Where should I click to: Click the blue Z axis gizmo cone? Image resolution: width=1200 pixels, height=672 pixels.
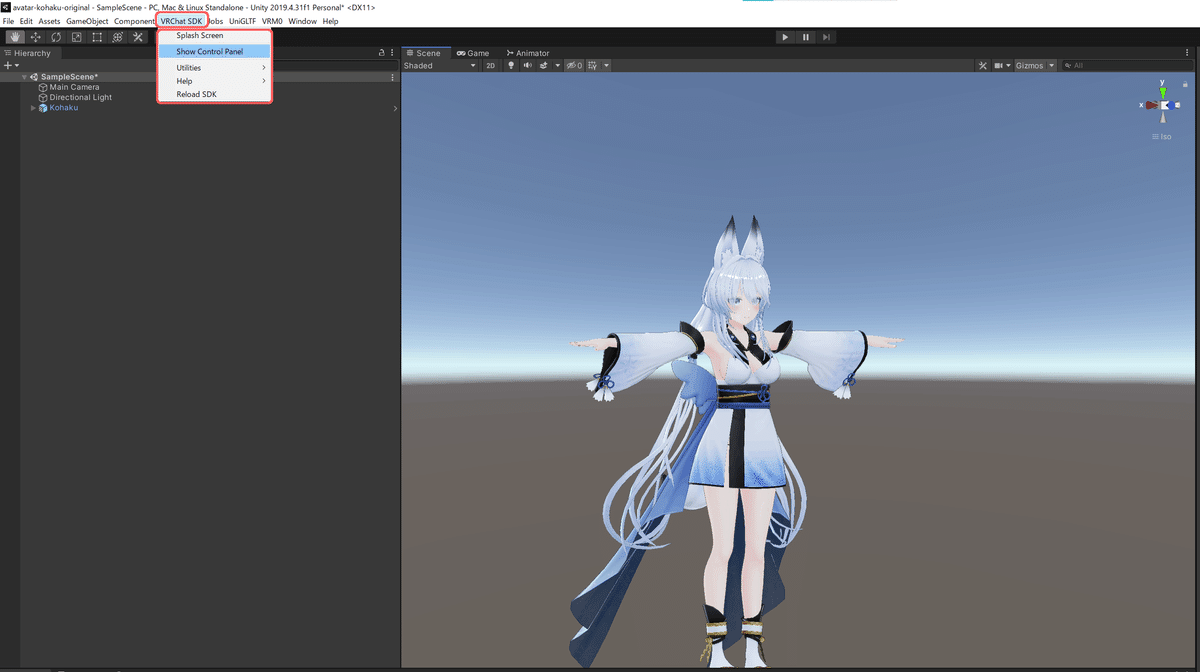pos(1173,105)
